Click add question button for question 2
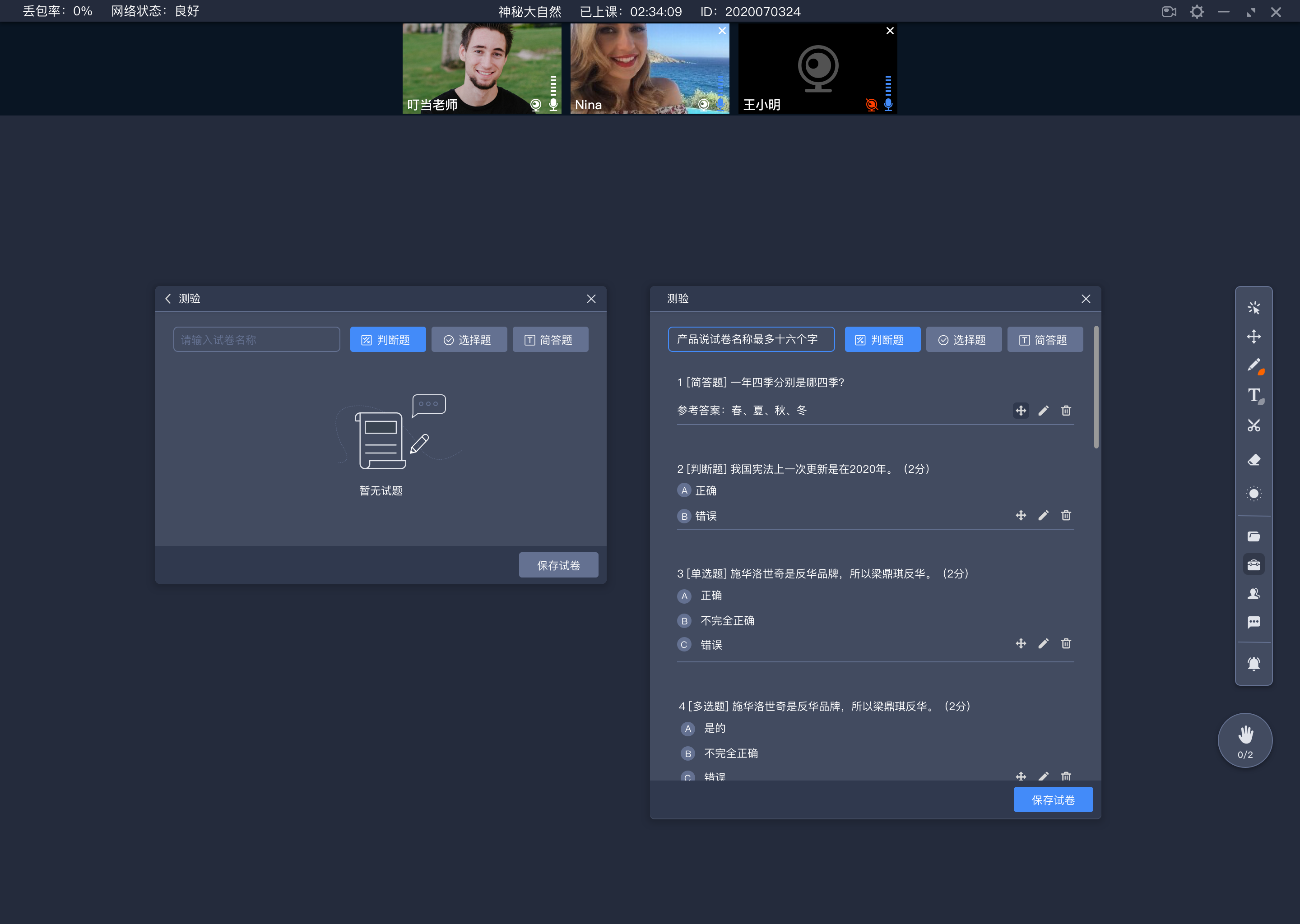 [1020, 515]
